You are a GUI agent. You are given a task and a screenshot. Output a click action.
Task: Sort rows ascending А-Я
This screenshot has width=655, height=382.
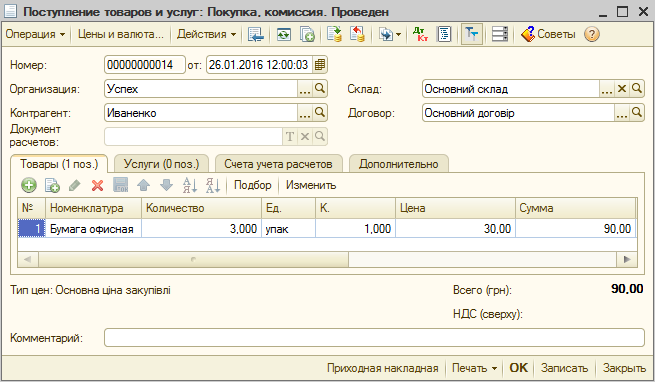pos(190,185)
